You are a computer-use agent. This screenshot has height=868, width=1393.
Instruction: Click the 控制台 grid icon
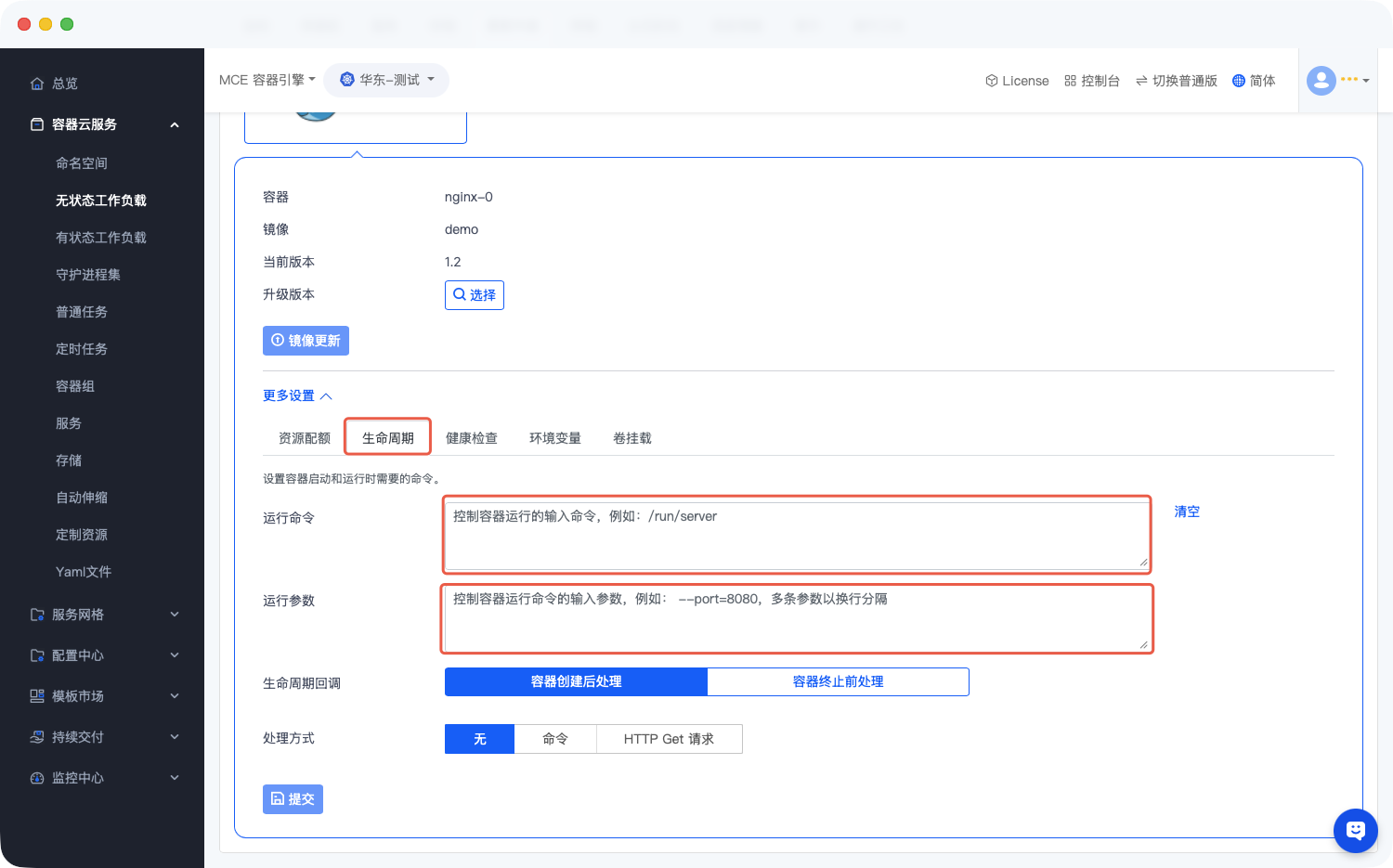point(1070,81)
